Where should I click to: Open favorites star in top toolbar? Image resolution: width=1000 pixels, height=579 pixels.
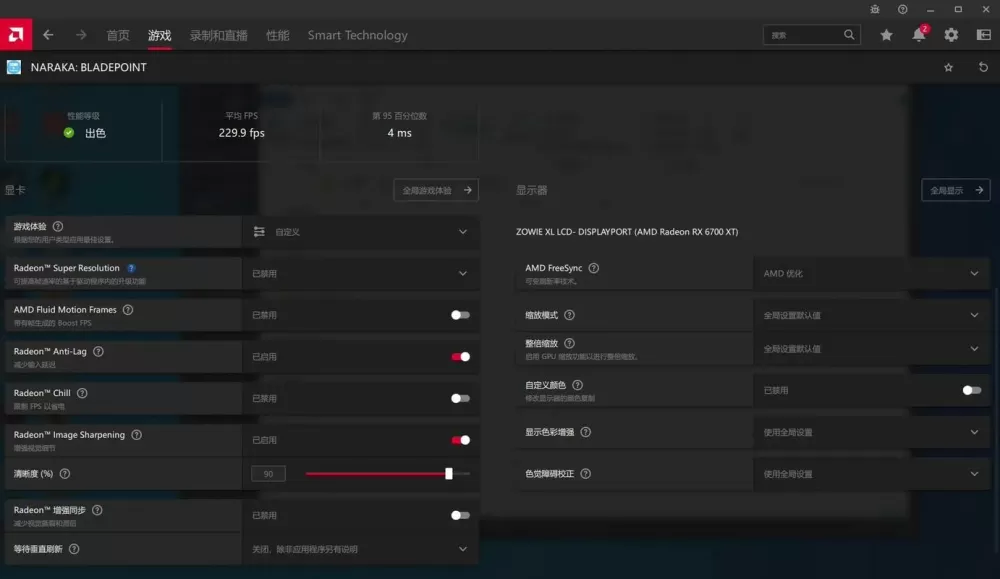point(886,35)
